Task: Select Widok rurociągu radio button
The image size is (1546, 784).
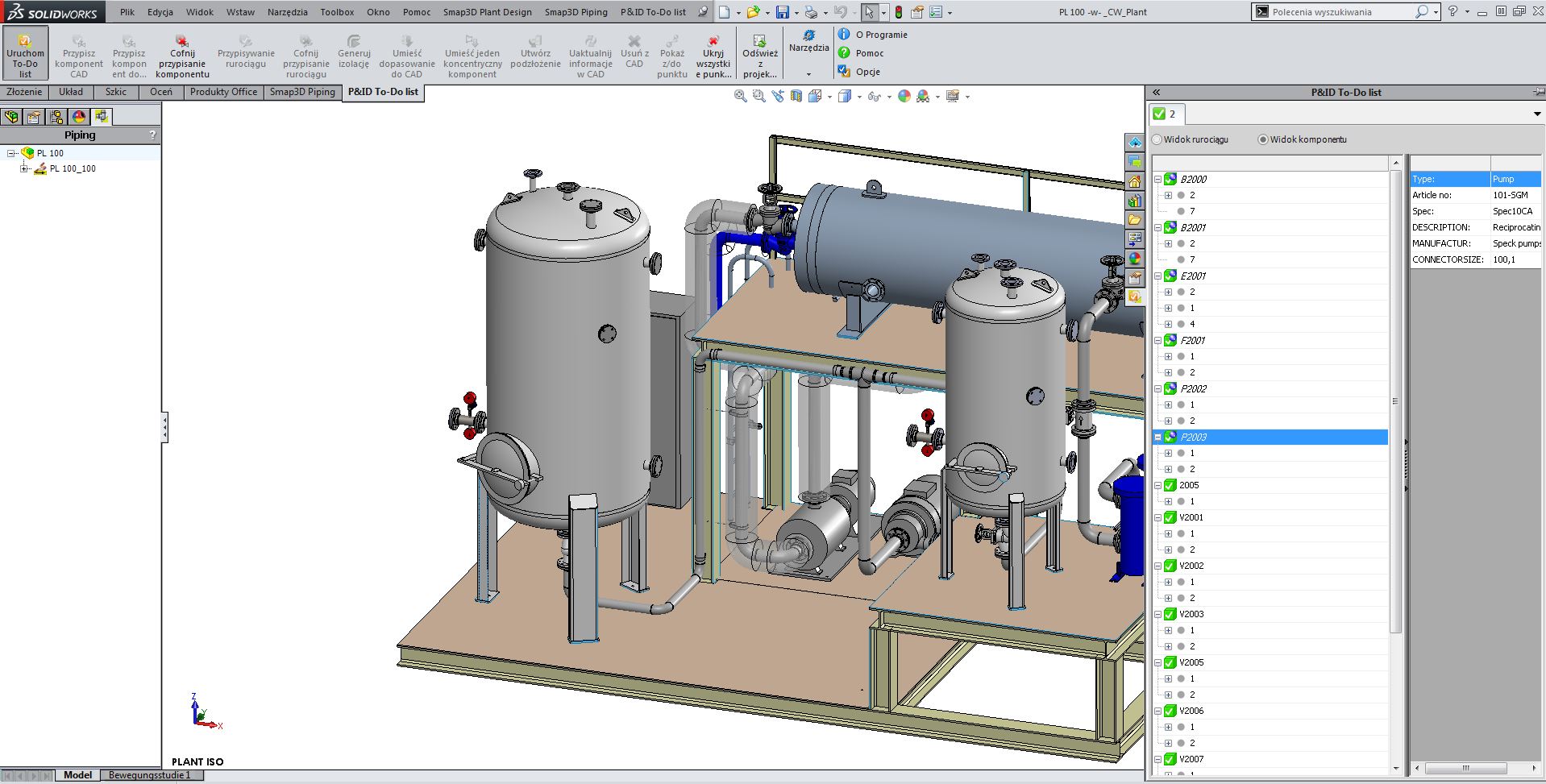Action: point(1157,139)
